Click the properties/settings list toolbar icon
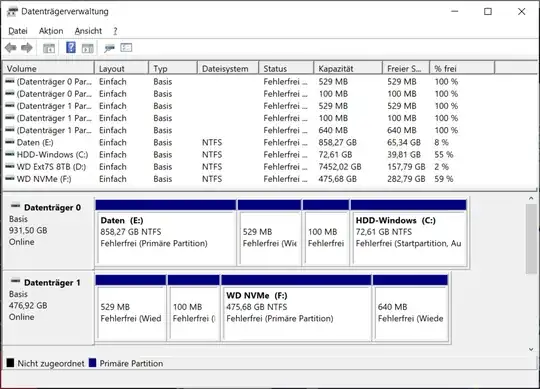The height and width of the screenshot is (389, 540). coord(126,48)
